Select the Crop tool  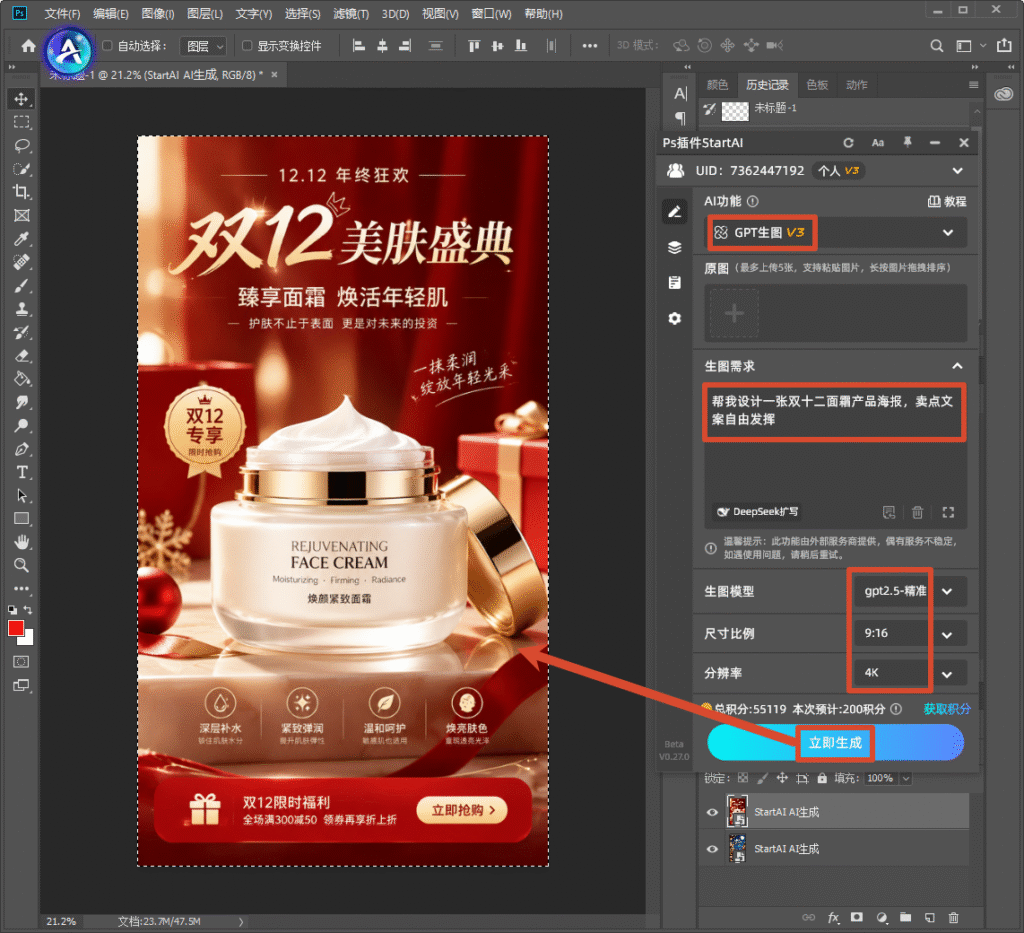coord(22,192)
